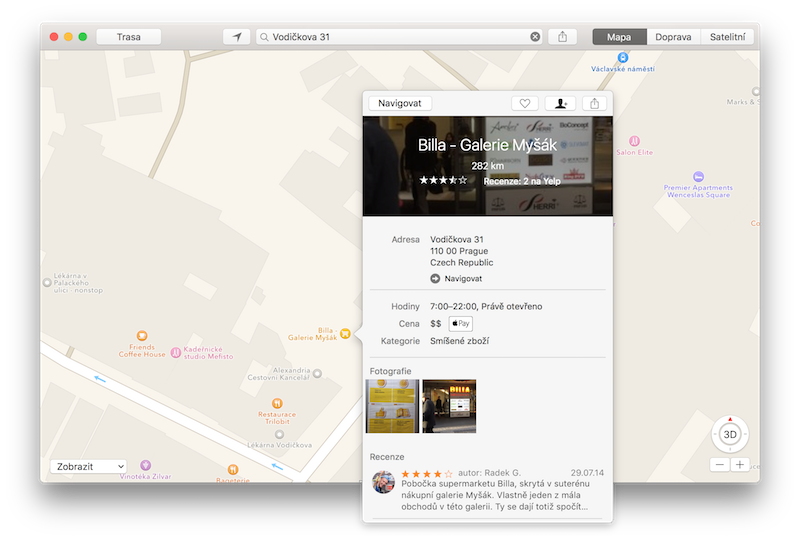Click the Recenze section heading
This screenshot has width=800, height=547.
(387, 457)
